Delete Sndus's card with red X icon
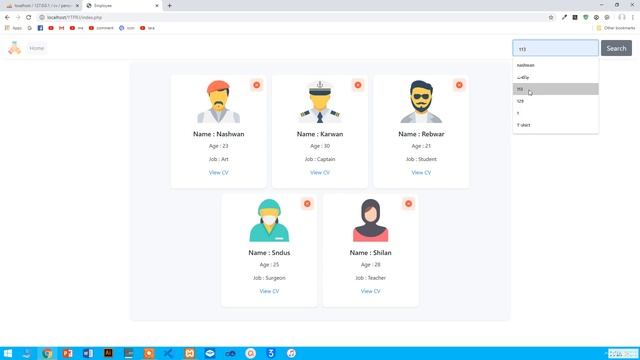The height and width of the screenshot is (360, 640). click(x=307, y=204)
